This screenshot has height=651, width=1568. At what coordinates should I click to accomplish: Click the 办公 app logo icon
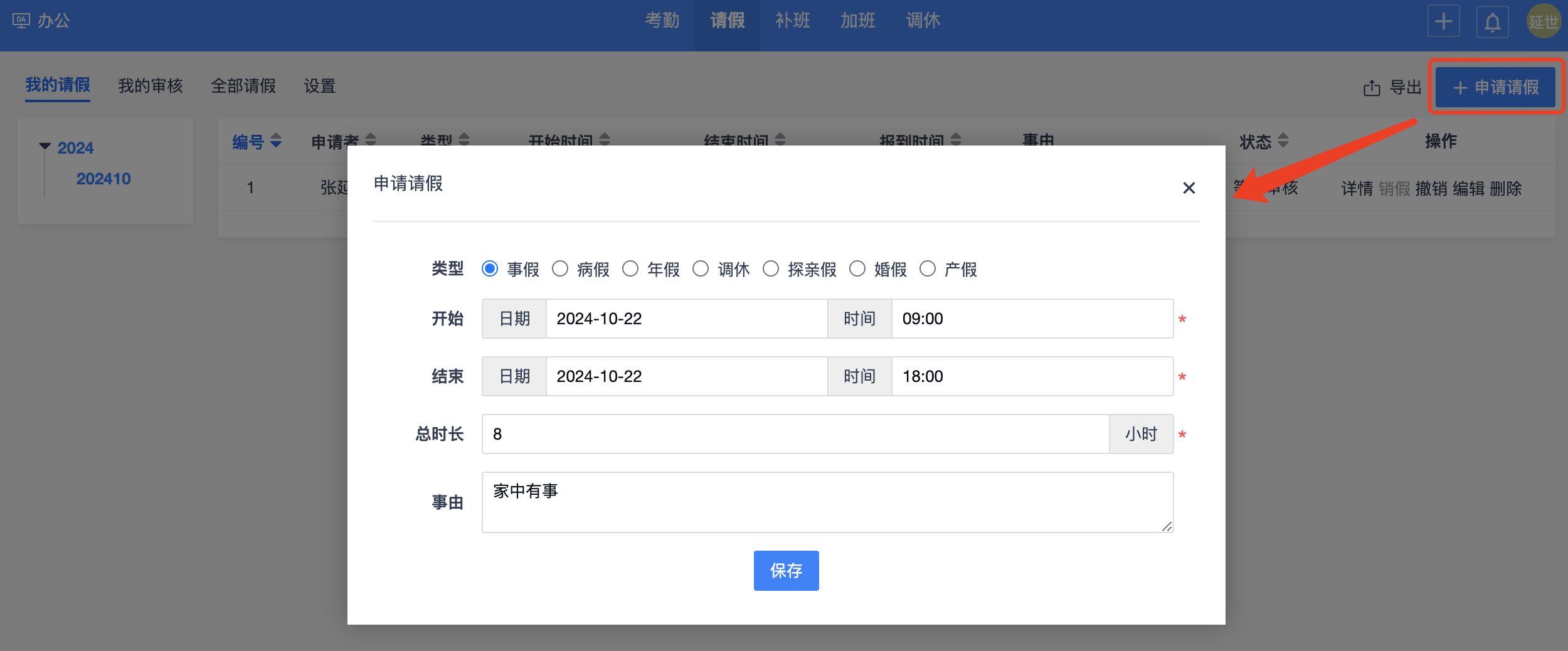tap(21, 21)
